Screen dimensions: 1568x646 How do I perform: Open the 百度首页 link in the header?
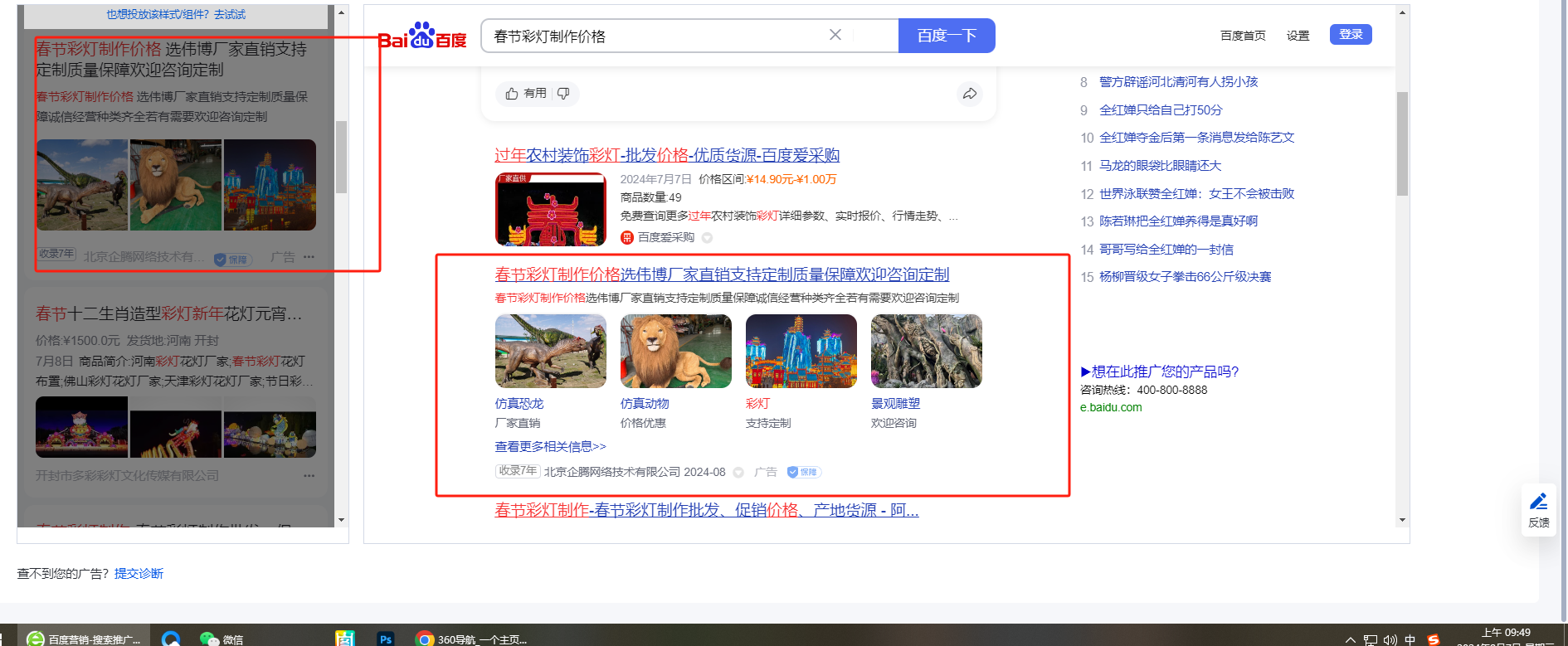pyautogui.click(x=1243, y=36)
